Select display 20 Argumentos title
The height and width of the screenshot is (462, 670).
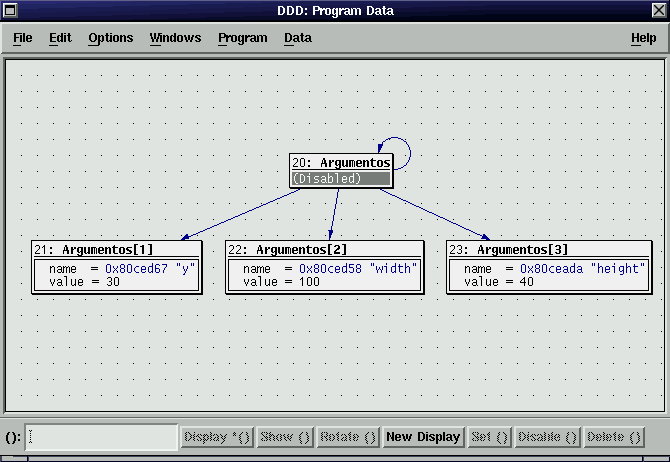(340, 163)
